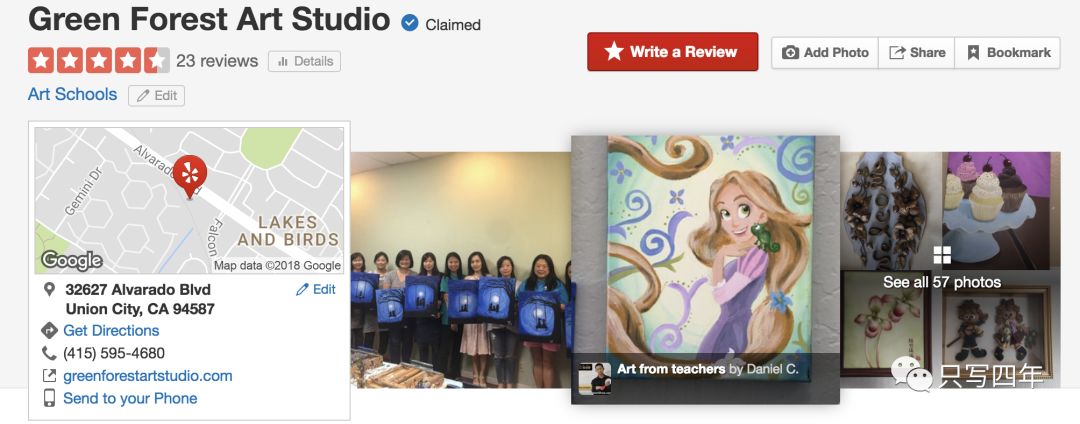The height and width of the screenshot is (424, 1080).
Task: Open the Art Schools category link
Action: pyautogui.click(x=72, y=94)
